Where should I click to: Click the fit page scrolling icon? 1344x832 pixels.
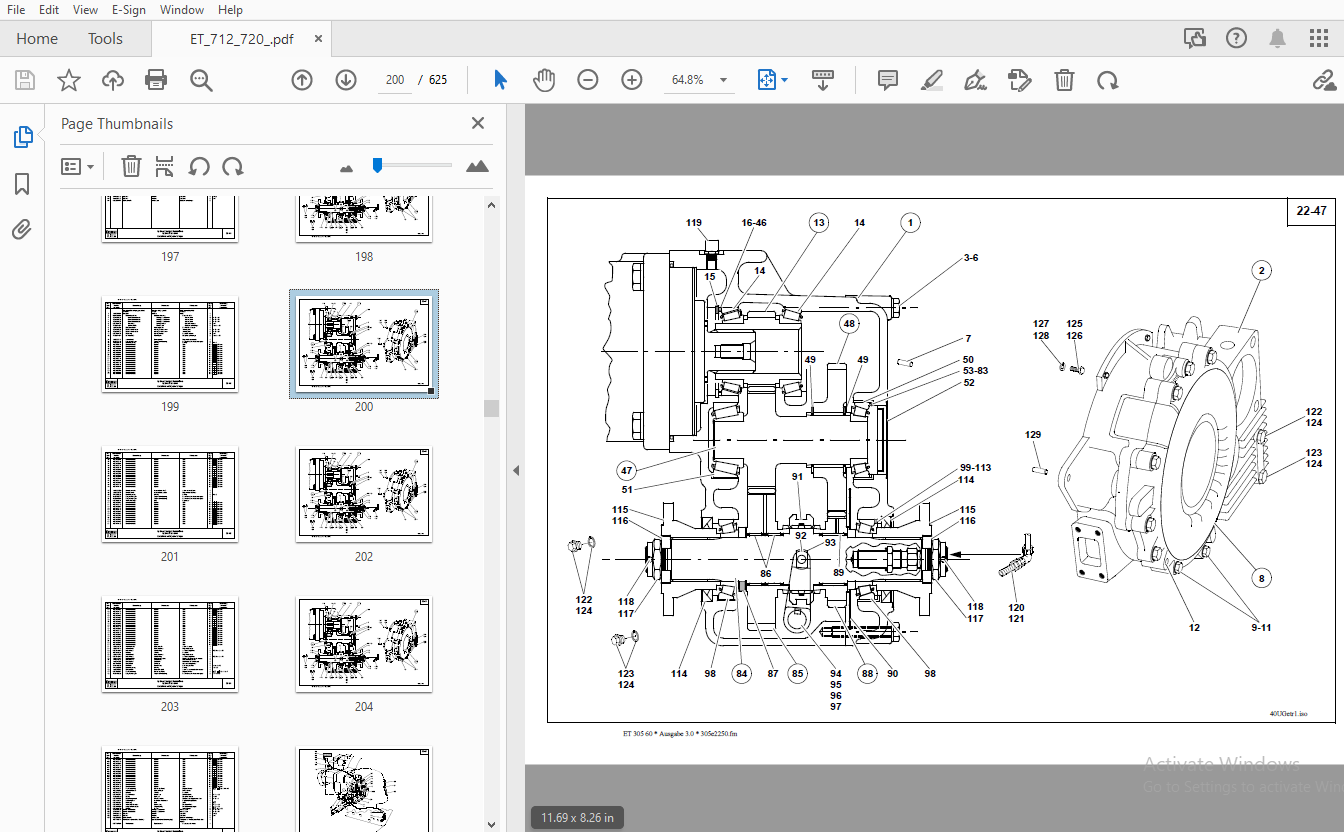click(x=767, y=80)
